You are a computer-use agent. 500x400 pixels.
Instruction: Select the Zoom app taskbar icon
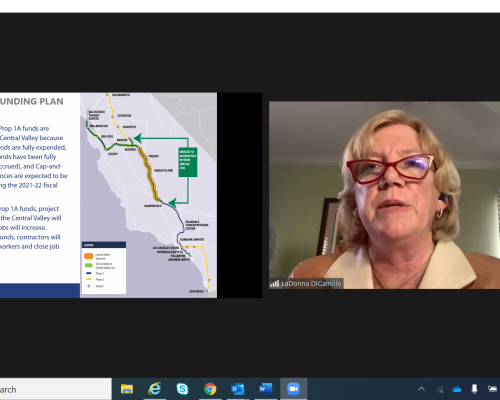coord(293,389)
